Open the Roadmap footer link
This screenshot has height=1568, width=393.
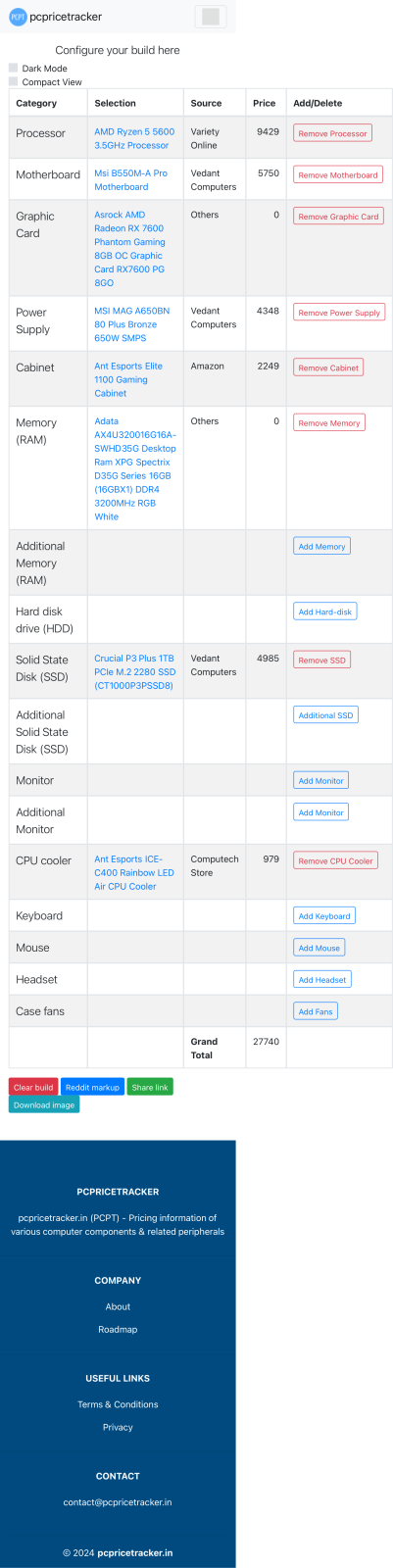[118, 1330]
